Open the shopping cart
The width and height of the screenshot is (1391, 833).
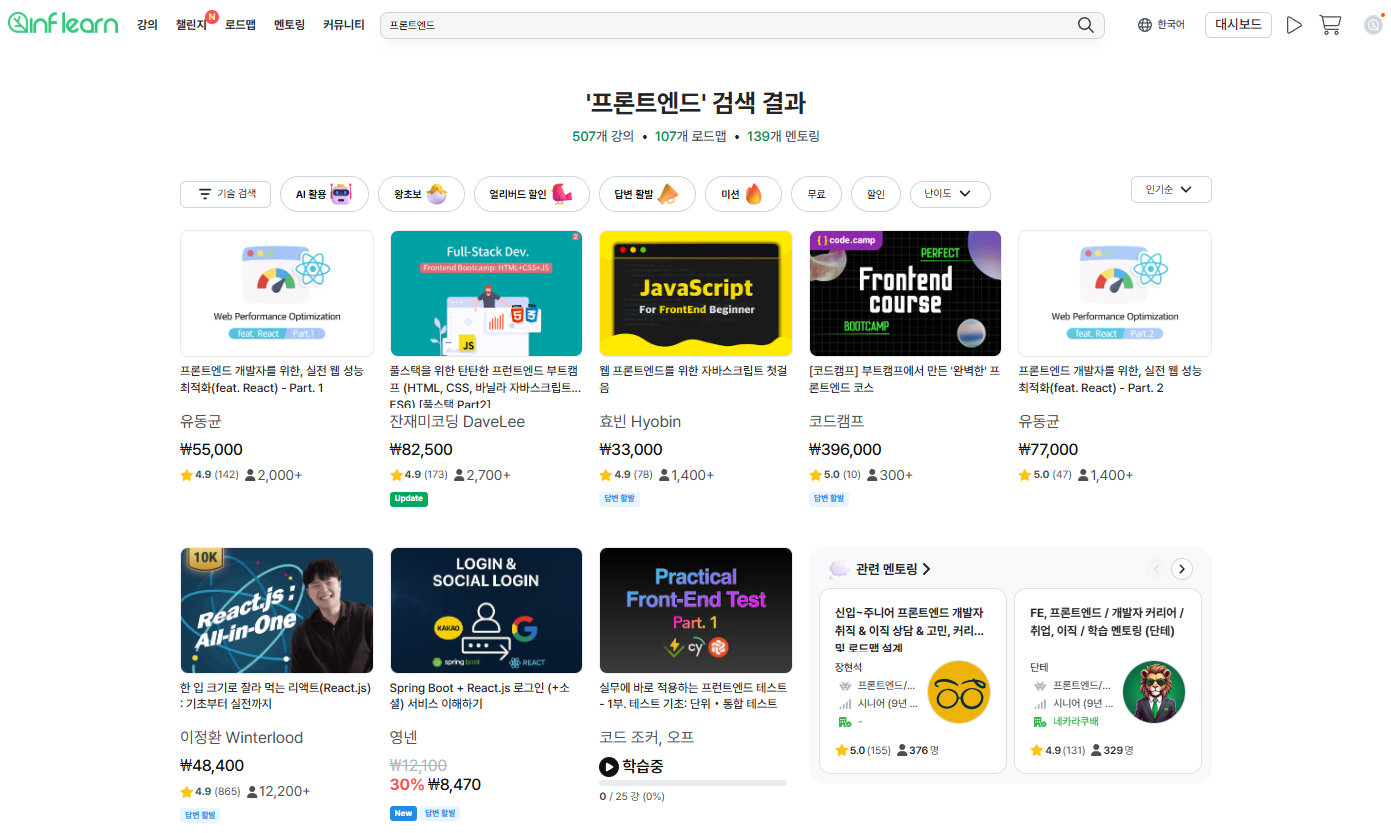click(1330, 25)
